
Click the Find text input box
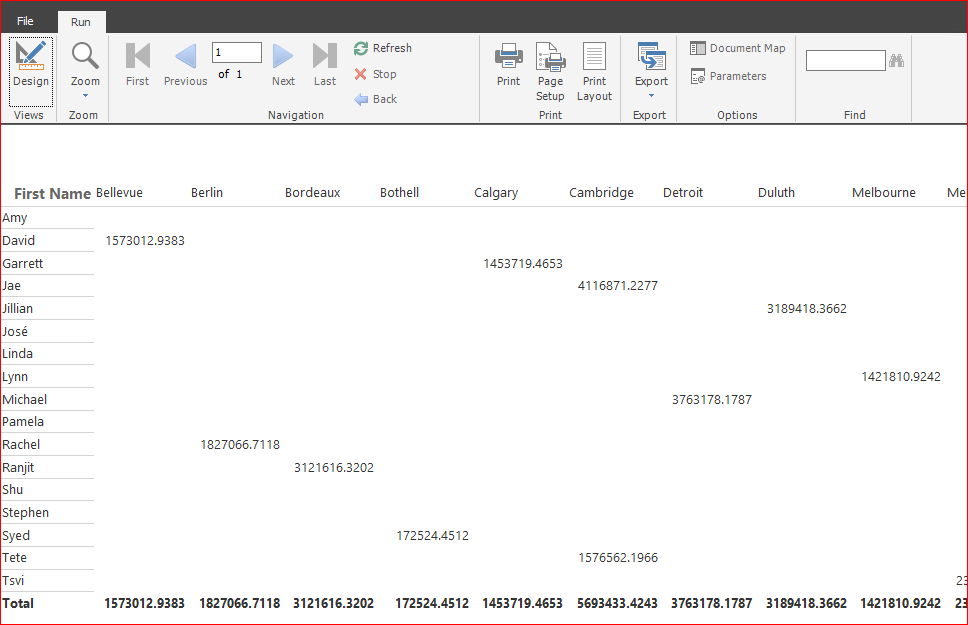(845, 61)
